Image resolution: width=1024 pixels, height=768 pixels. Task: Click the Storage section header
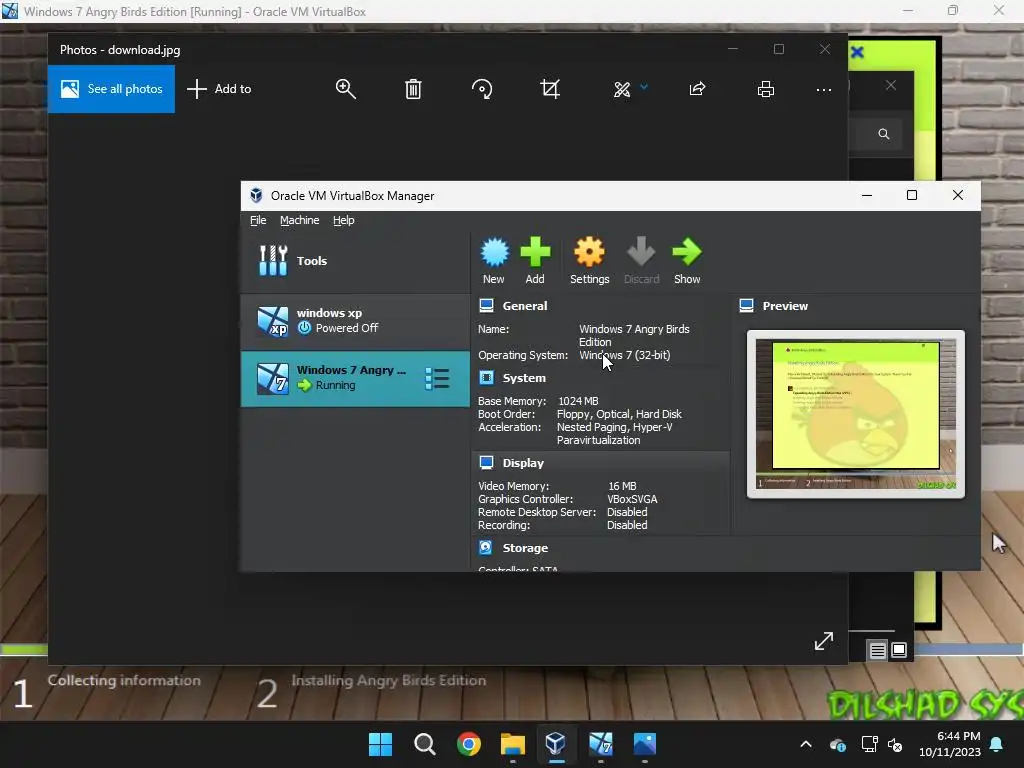[525, 548]
